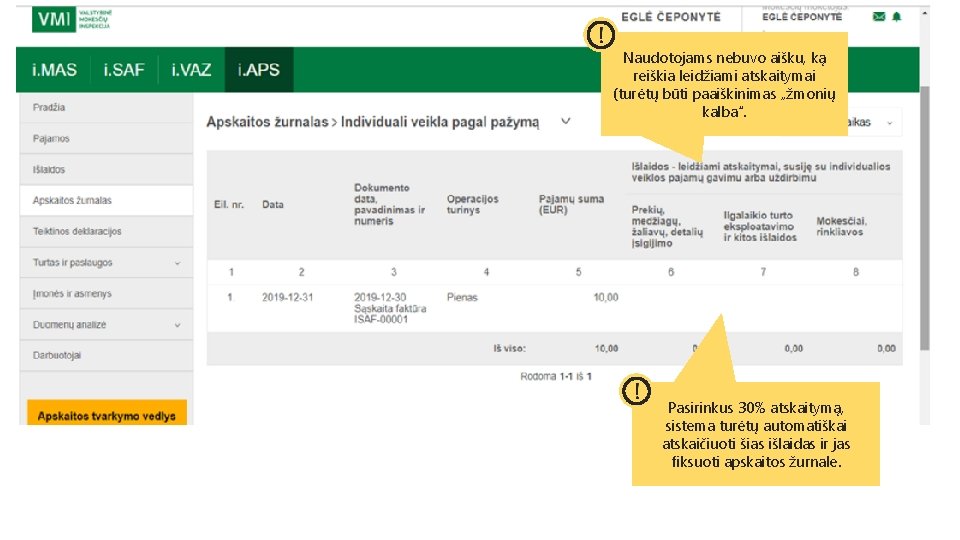This screenshot has width=960, height=540.
Task: Click the Rodoma 1-1 iš 1 pager text
Action: click(x=556, y=377)
